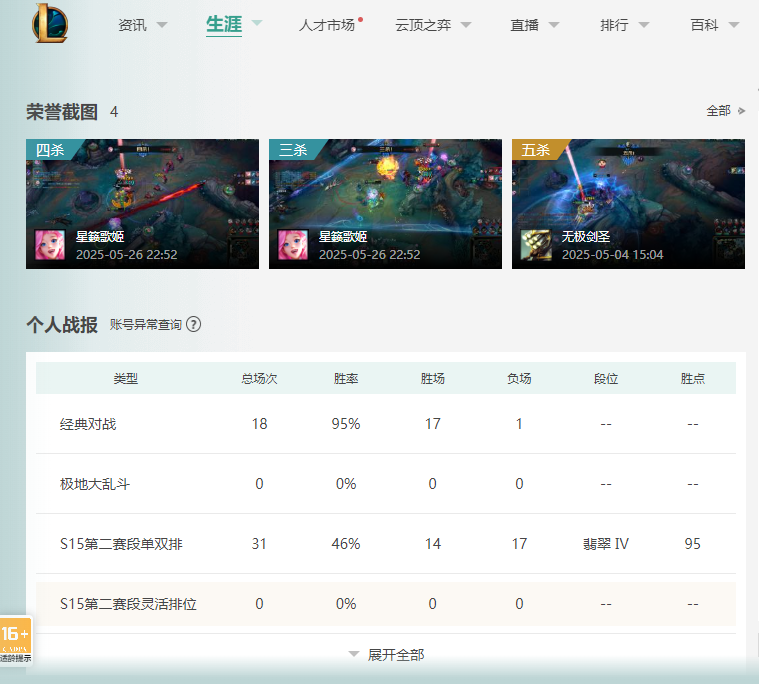Open the 百科 menu
Image resolution: width=759 pixels, height=684 pixels.
704,25
